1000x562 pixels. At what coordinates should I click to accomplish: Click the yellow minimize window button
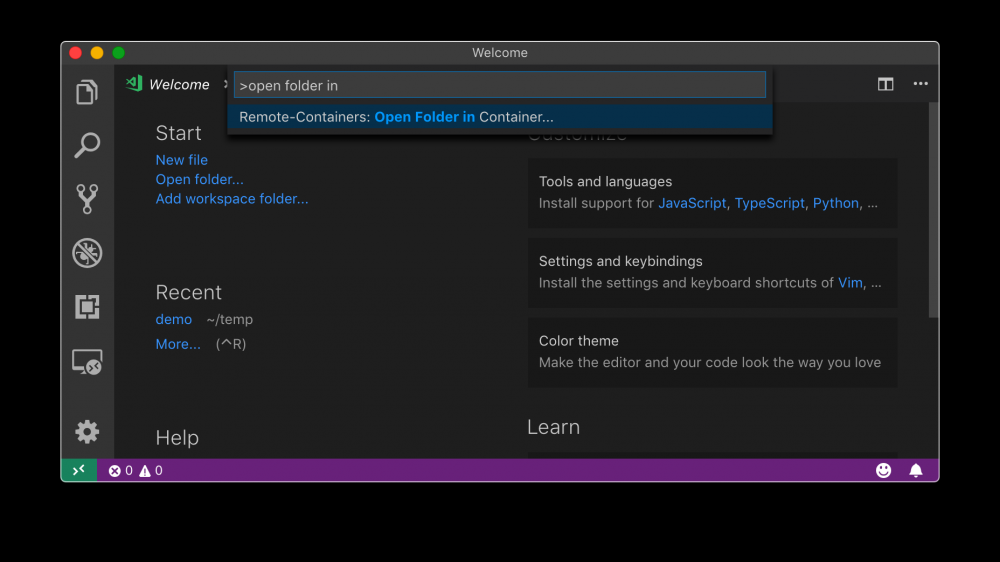(97, 53)
